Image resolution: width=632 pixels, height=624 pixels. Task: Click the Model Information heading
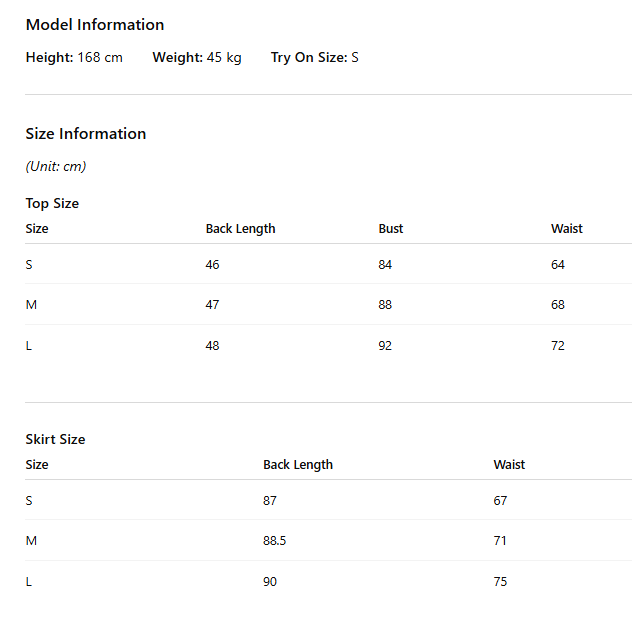tap(95, 25)
